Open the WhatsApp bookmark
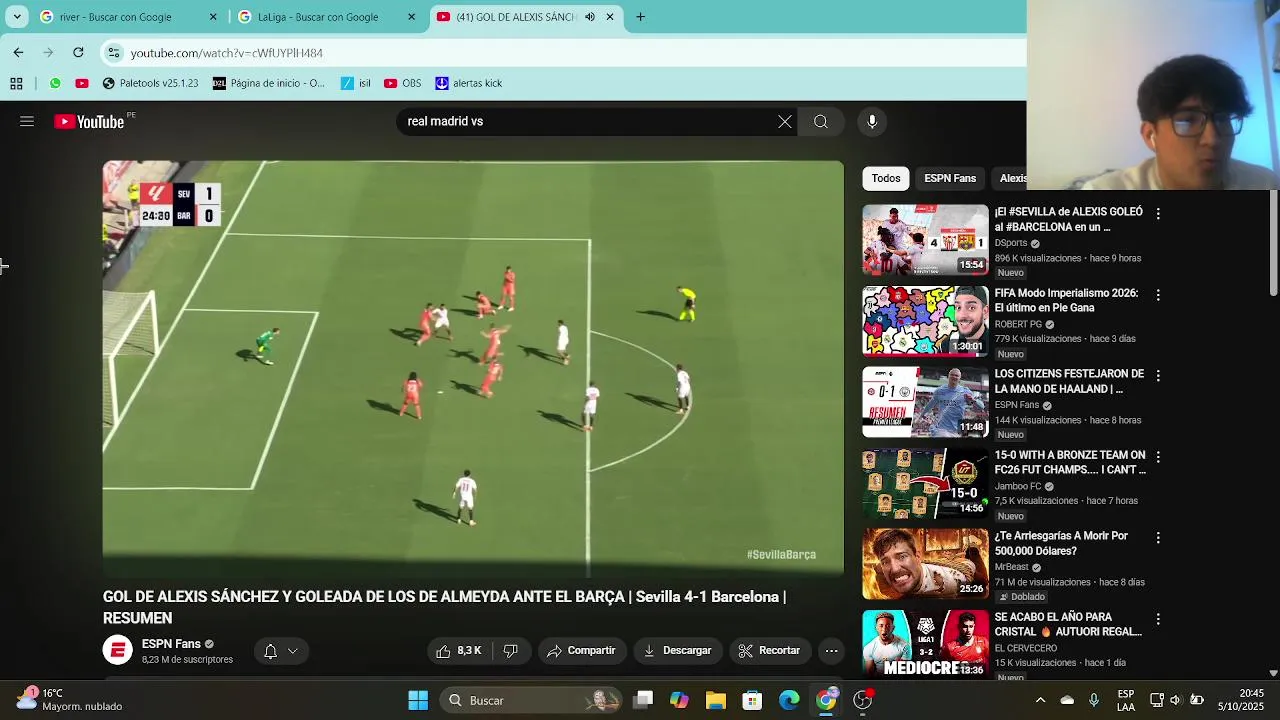The image size is (1280, 720). (55, 83)
